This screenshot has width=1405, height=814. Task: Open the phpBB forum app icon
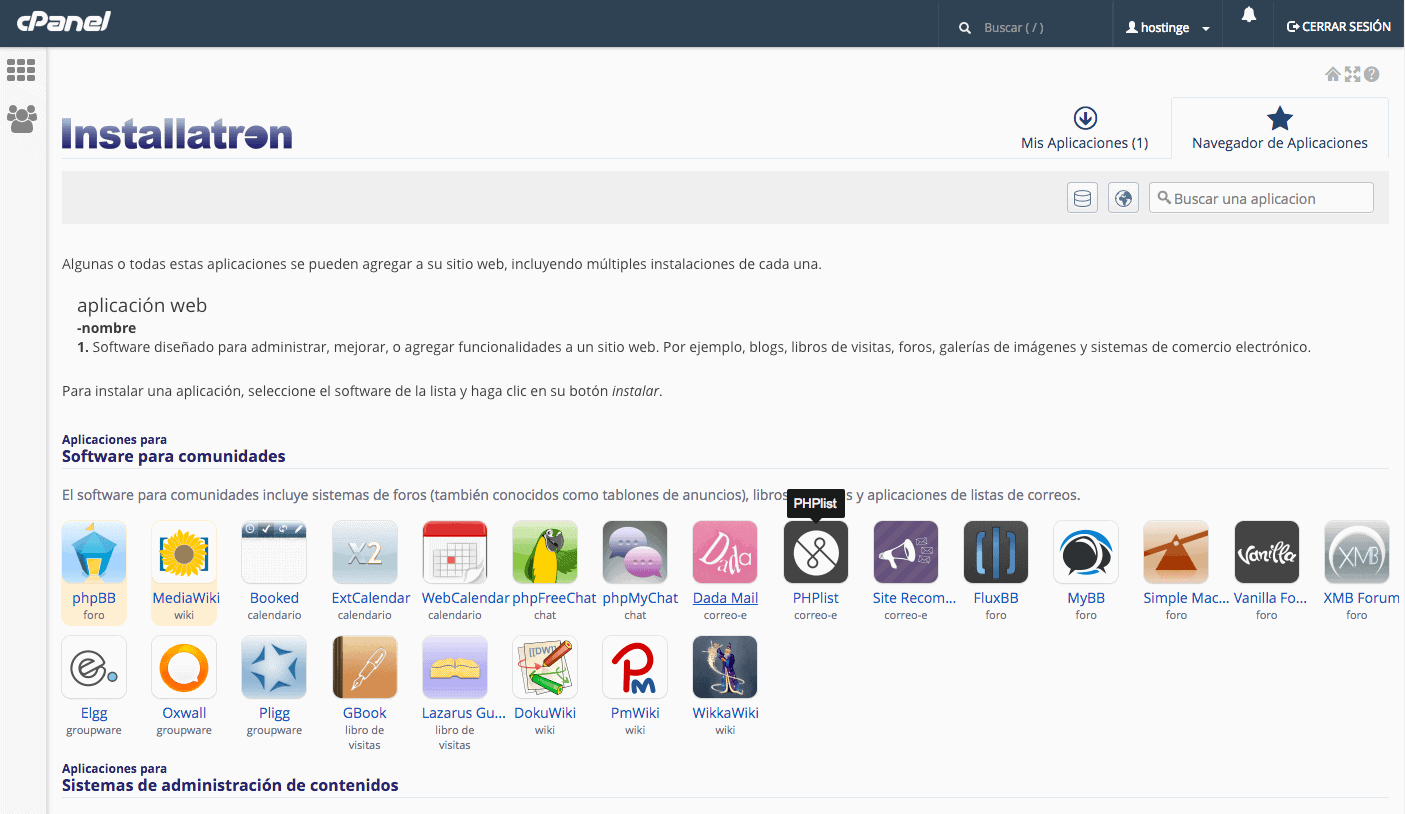(x=94, y=552)
